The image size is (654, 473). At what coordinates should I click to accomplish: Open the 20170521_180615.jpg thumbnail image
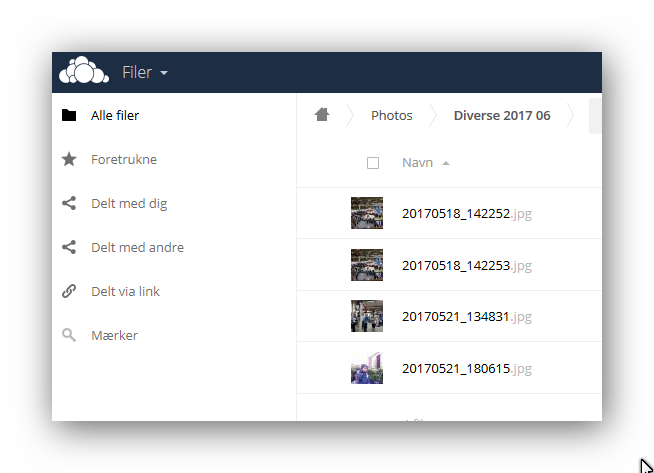point(367,368)
